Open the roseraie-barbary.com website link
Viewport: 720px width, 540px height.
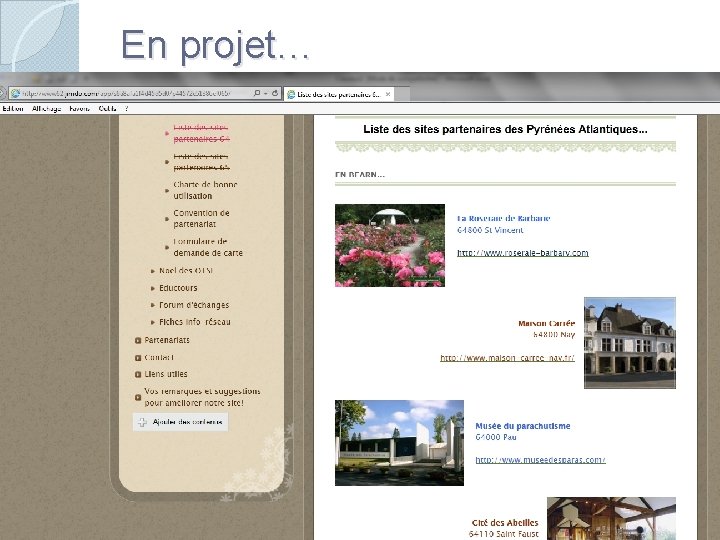pos(523,253)
